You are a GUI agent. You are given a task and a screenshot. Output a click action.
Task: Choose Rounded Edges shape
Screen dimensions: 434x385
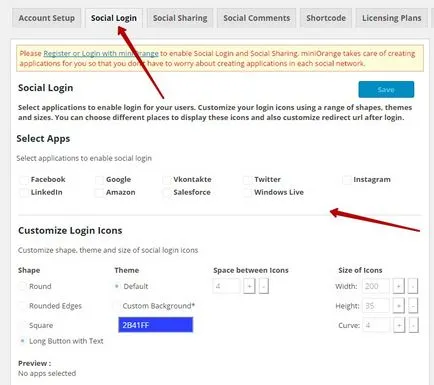22,306
